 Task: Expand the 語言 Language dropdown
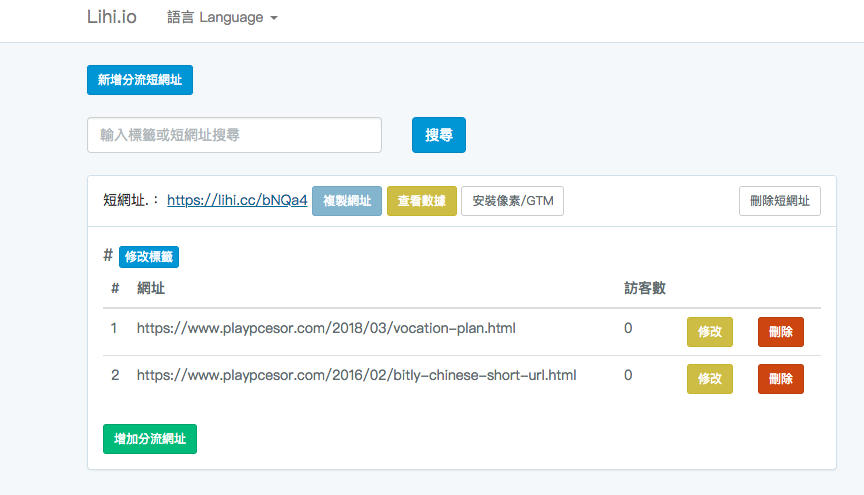pos(222,17)
